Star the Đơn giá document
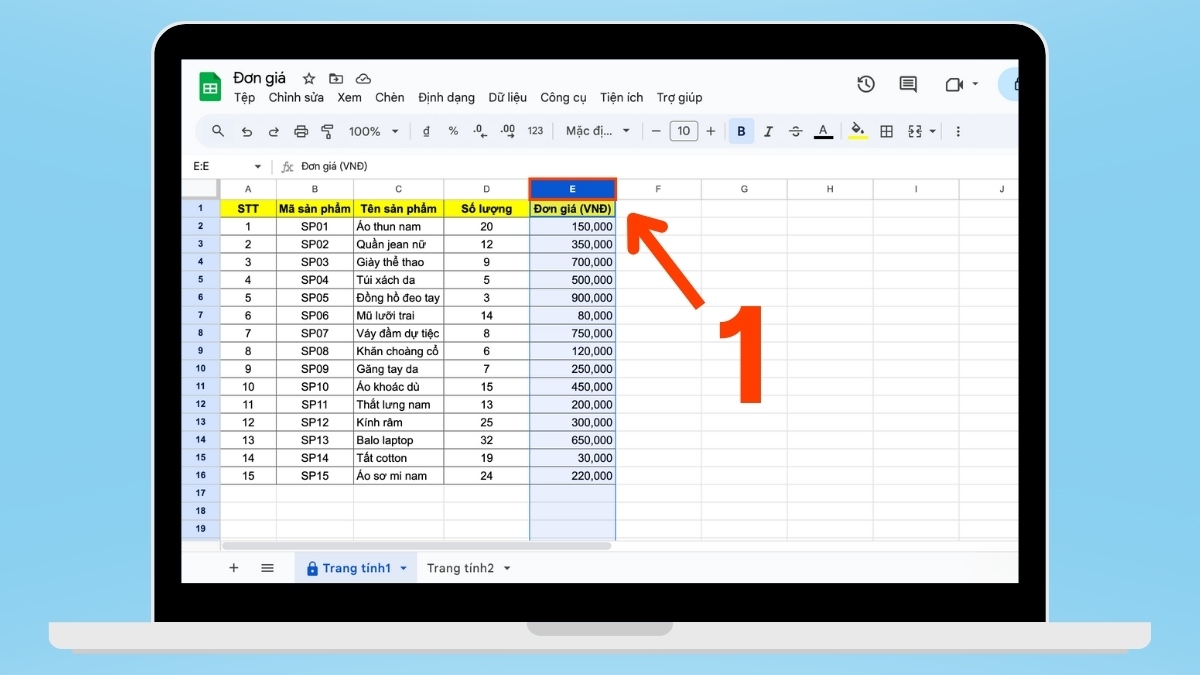1200x675 pixels. tap(309, 78)
